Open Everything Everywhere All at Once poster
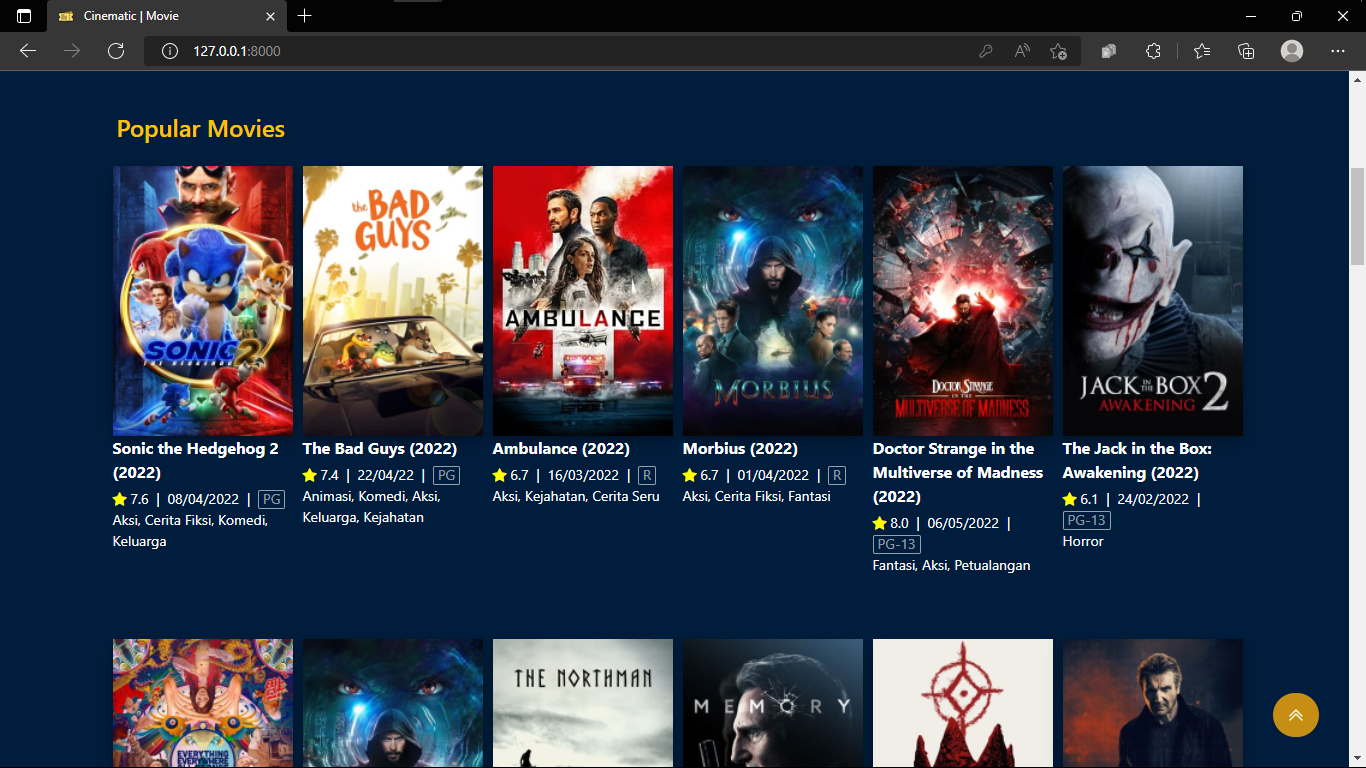 click(x=203, y=703)
